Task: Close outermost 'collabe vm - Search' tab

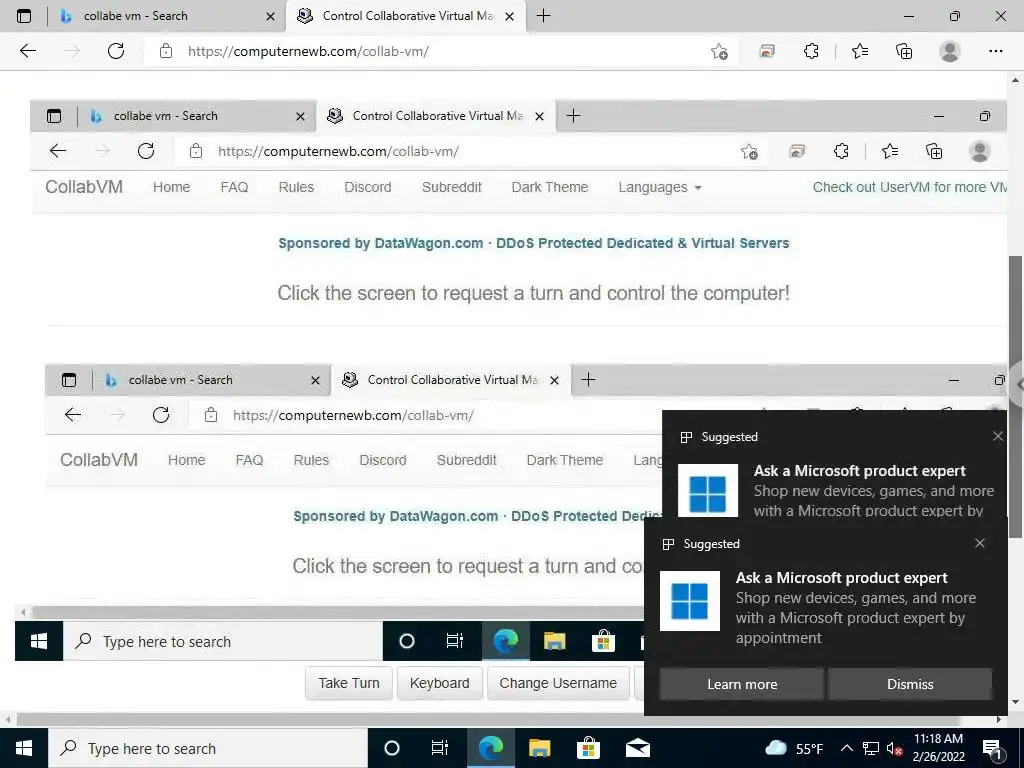Action: (x=270, y=16)
